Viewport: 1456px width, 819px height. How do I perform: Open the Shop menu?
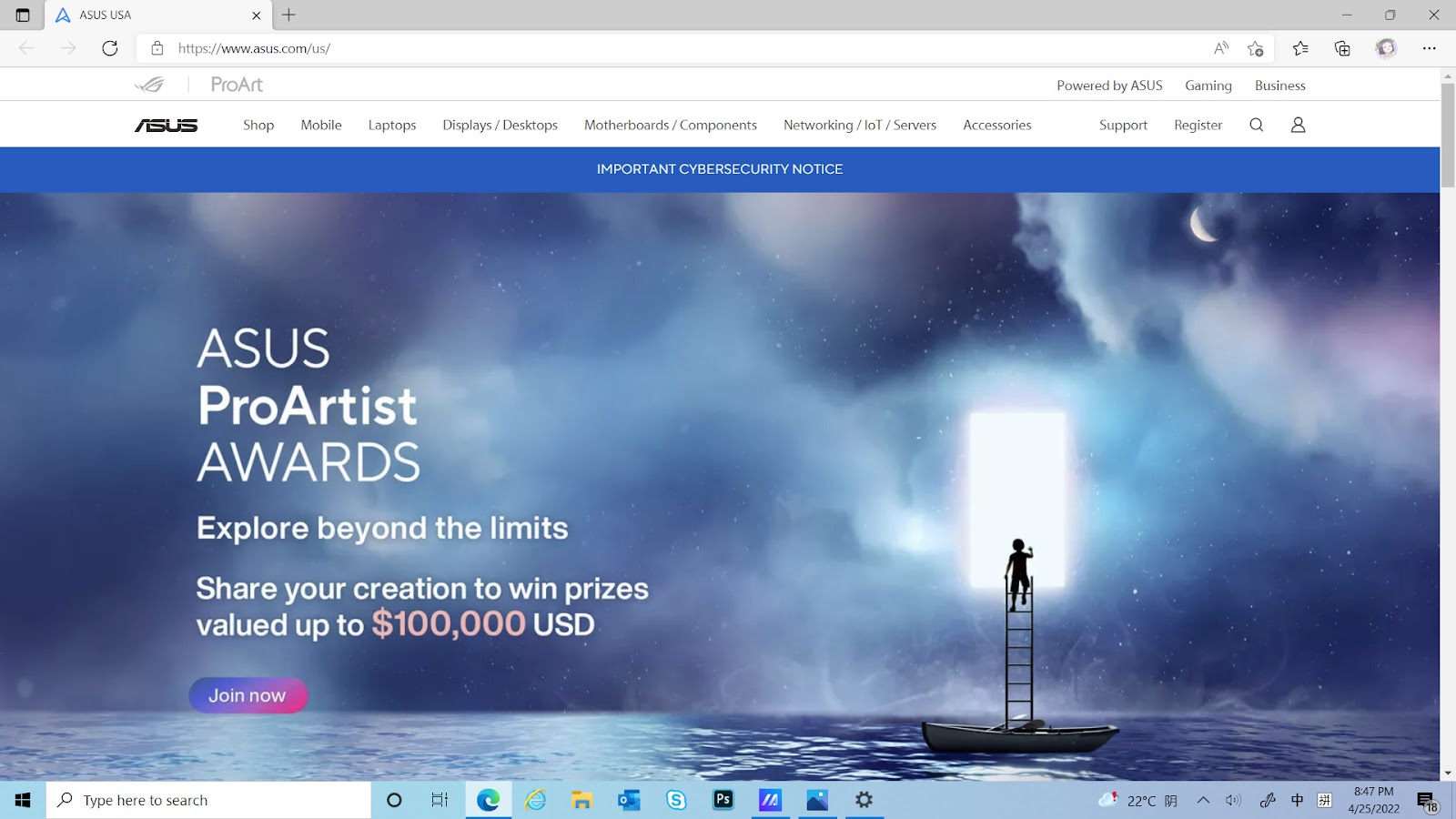tap(258, 125)
